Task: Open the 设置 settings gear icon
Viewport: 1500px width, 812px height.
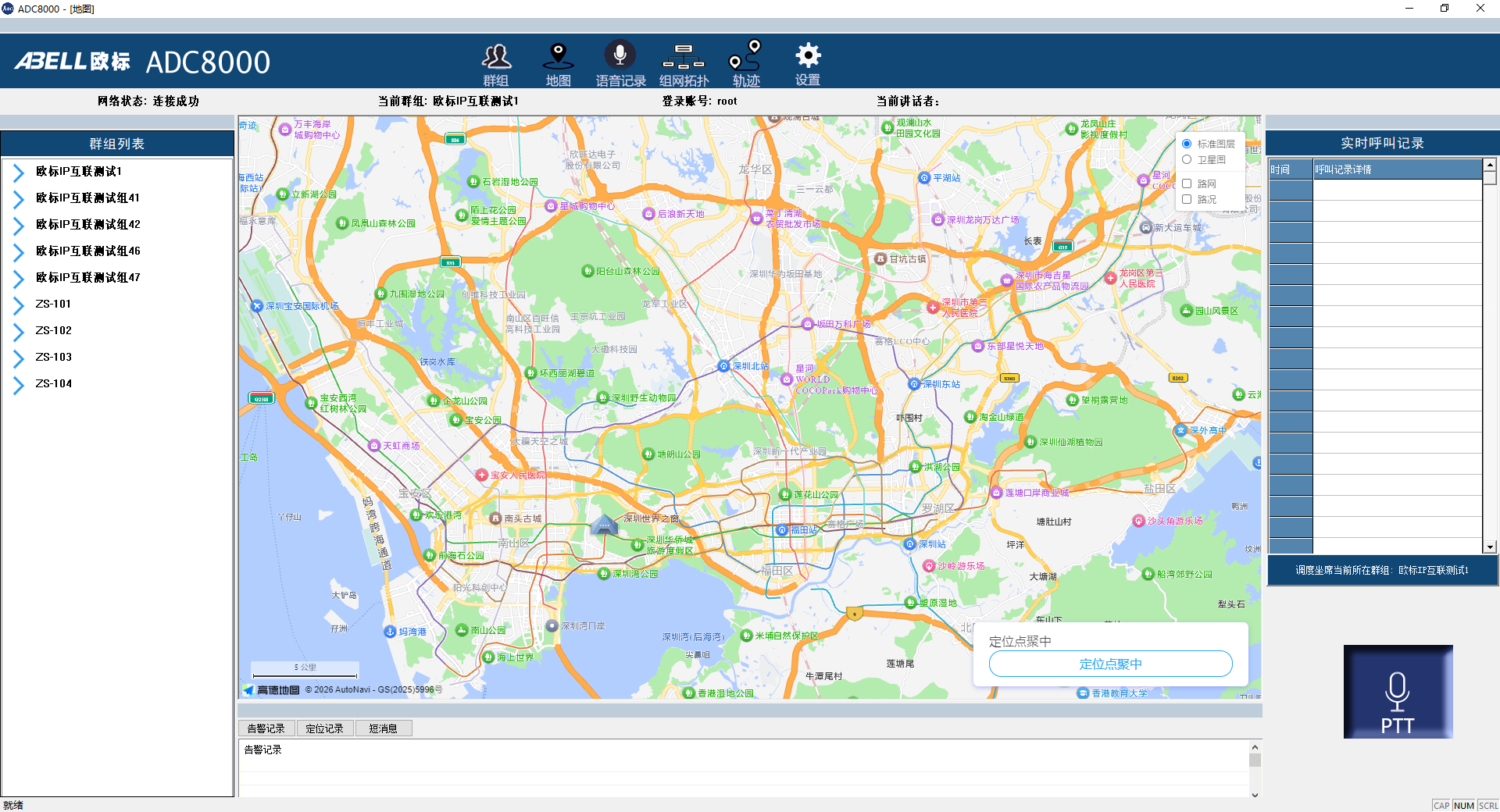Action: (x=808, y=64)
